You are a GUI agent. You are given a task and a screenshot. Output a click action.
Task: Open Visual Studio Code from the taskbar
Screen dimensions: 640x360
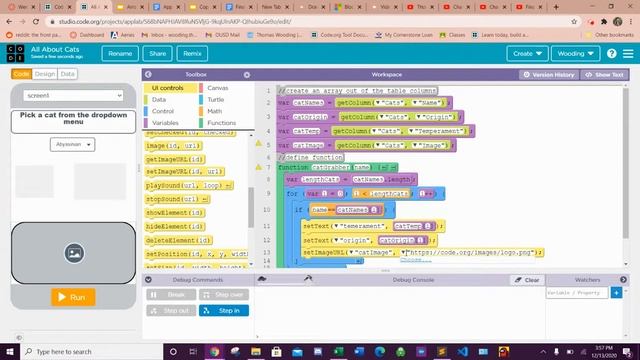click(462, 351)
